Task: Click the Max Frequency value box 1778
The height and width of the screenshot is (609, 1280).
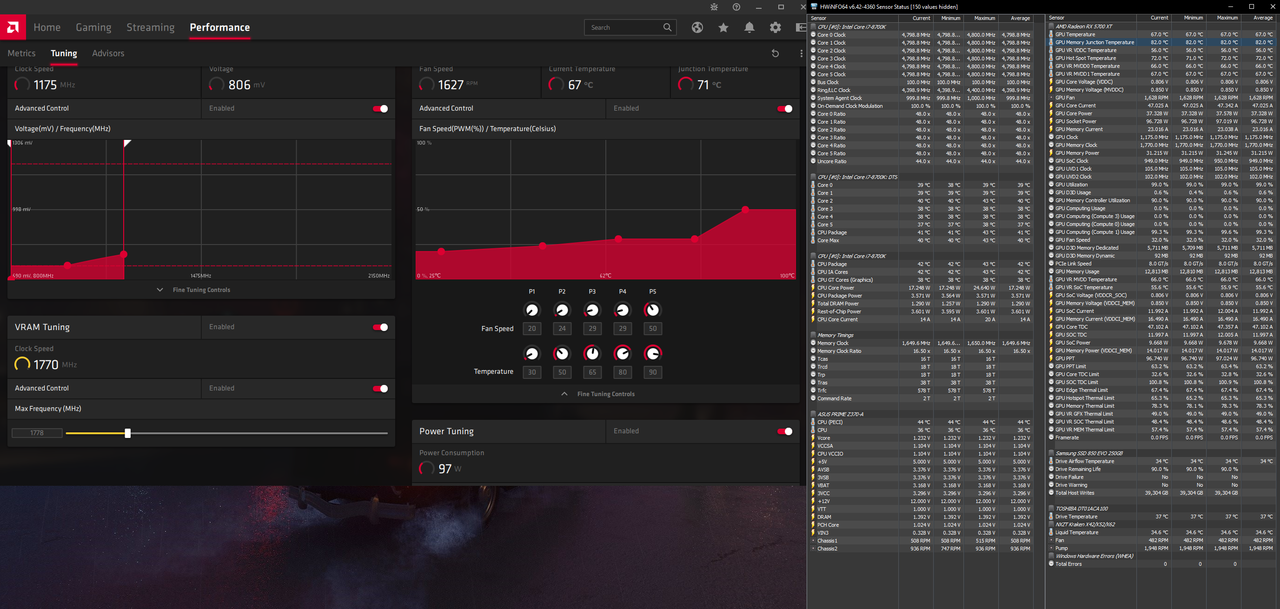Action: (36, 433)
